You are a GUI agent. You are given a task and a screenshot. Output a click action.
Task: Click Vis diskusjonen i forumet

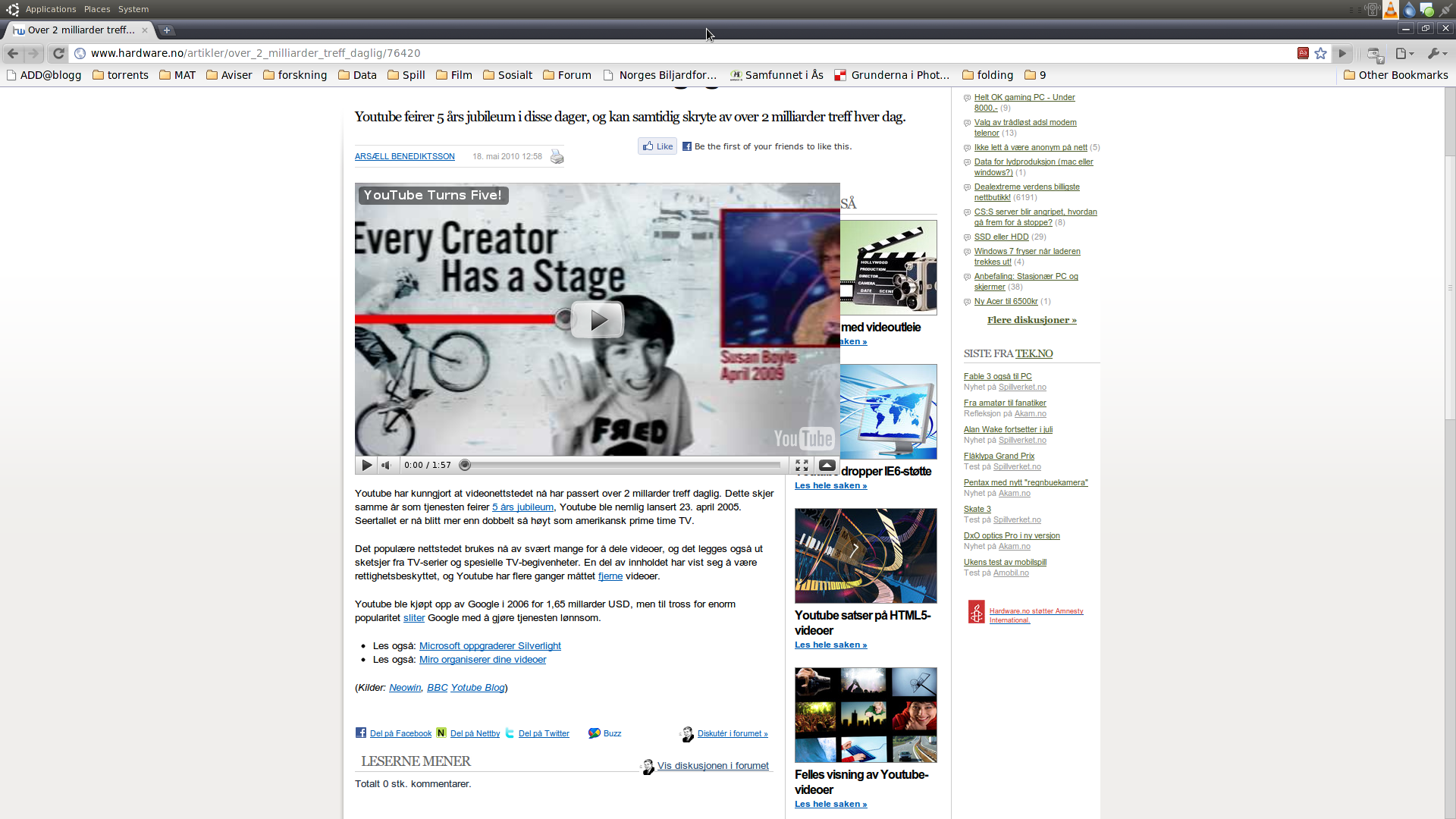pyautogui.click(x=713, y=766)
